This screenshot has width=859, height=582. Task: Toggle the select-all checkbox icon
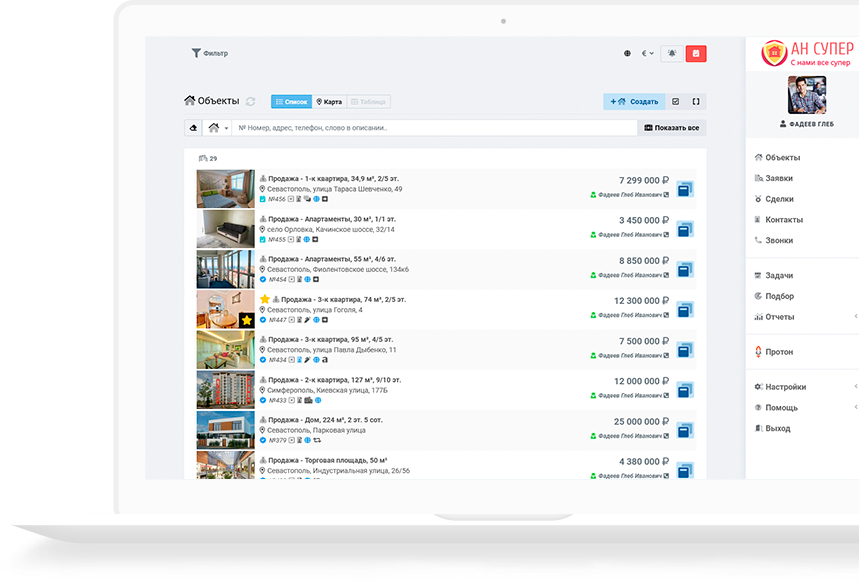[x=675, y=102]
